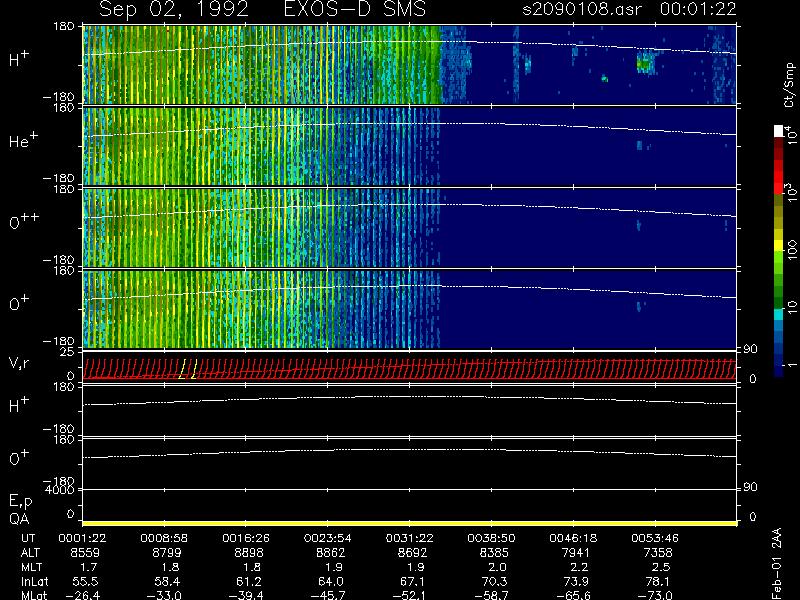Click the date title 'Sep 02, 1992'

[173, 9]
